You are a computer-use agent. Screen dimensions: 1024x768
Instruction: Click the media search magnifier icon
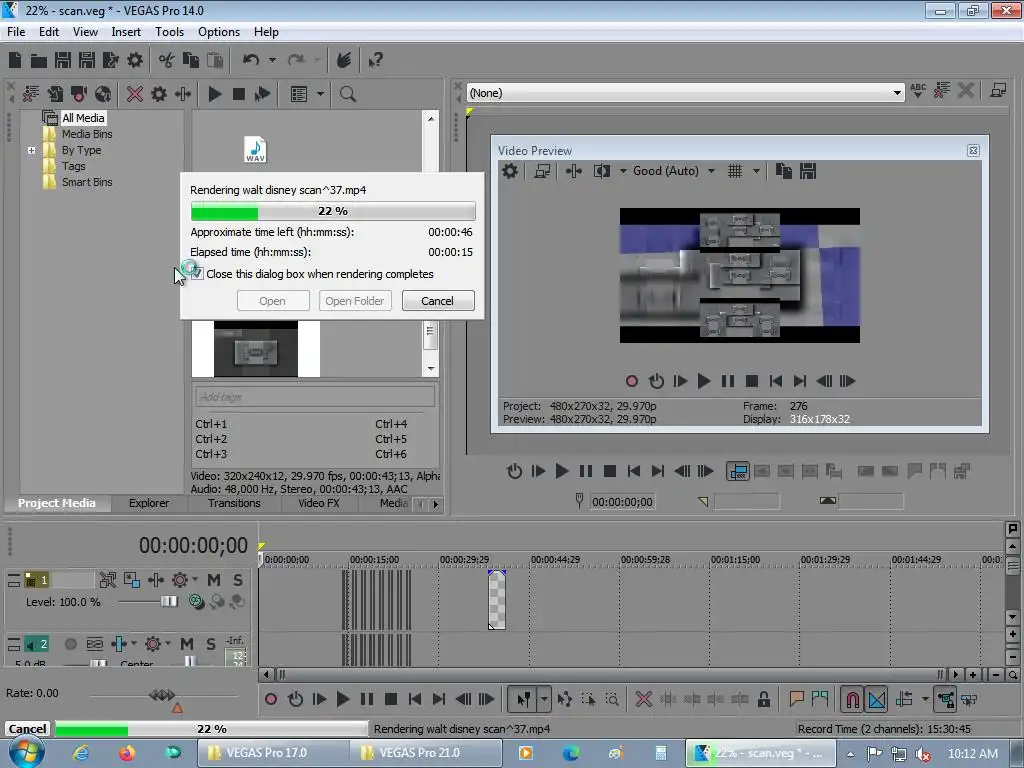[x=347, y=94]
